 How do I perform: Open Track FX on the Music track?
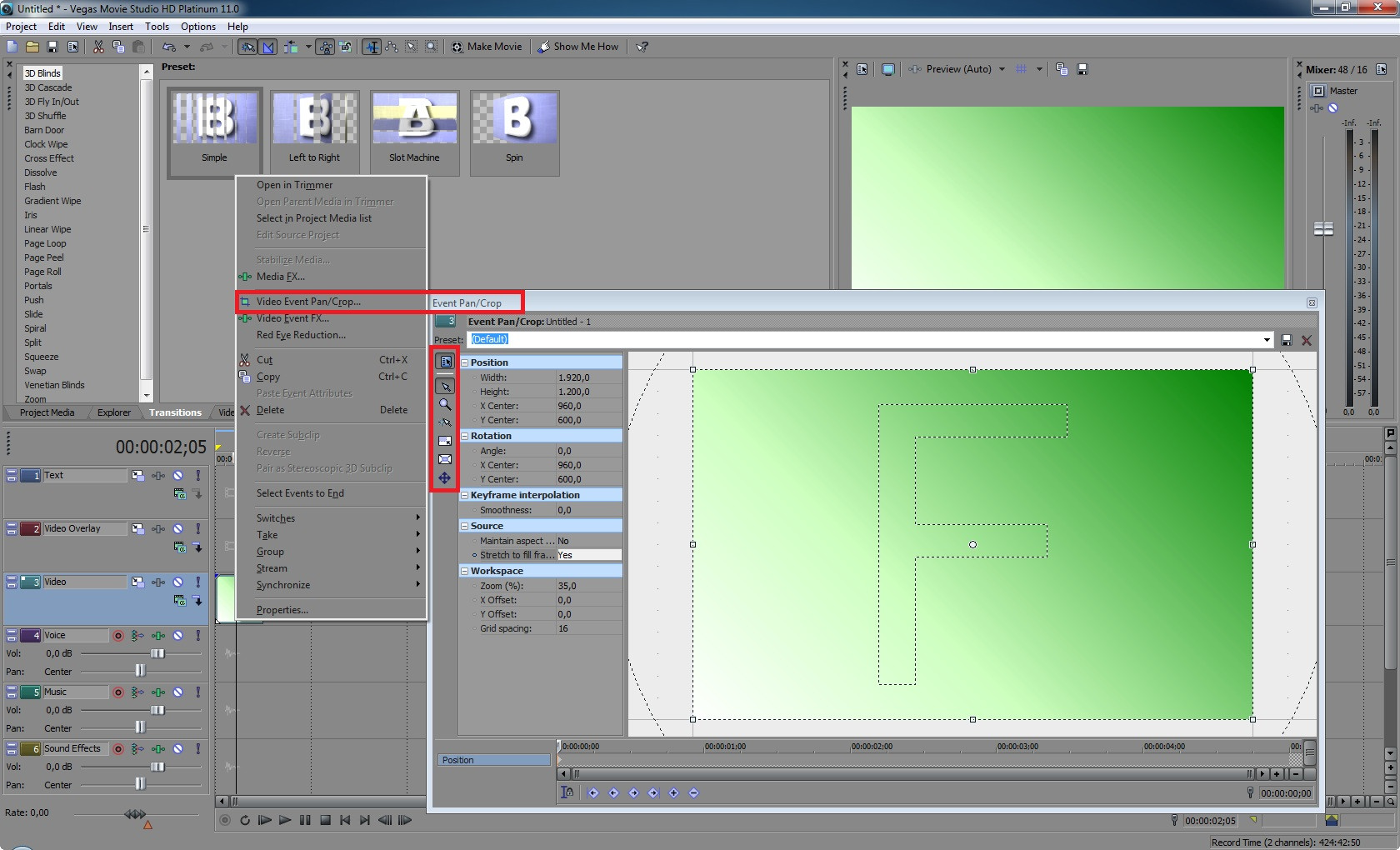point(157,692)
